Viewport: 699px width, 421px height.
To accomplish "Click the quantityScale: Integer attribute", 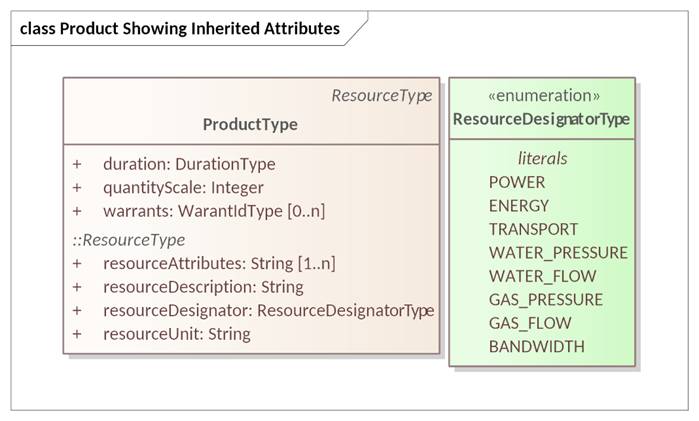I will pos(183,187).
